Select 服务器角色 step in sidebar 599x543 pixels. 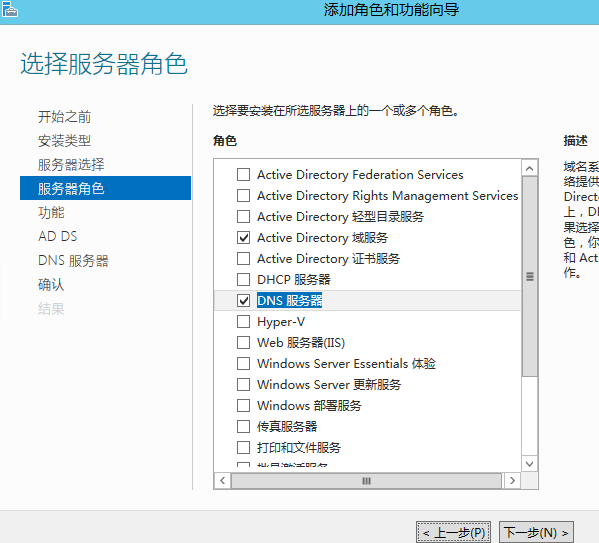105,188
